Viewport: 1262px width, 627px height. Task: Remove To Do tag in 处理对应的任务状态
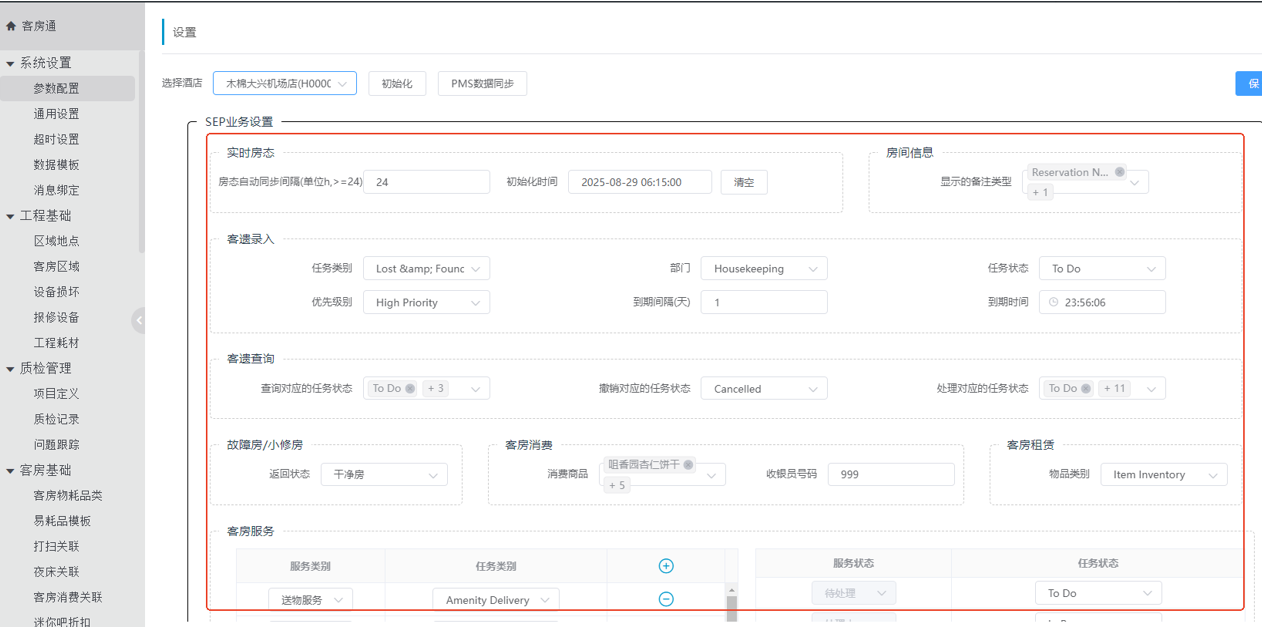(x=1086, y=388)
